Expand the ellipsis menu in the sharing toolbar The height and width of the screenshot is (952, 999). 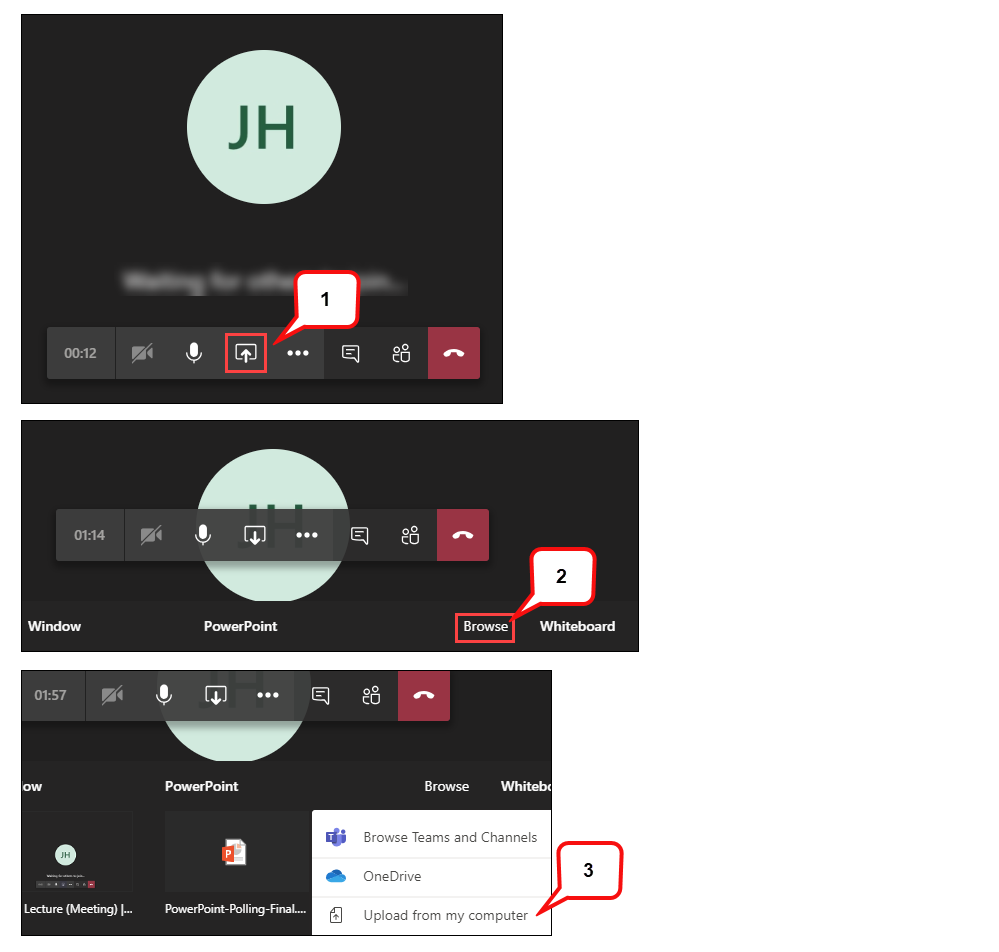click(x=307, y=535)
